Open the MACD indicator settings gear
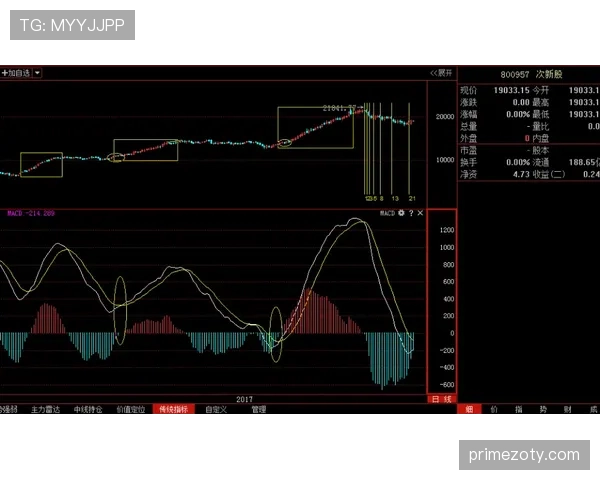This screenshot has width=600, height=480. click(x=401, y=213)
